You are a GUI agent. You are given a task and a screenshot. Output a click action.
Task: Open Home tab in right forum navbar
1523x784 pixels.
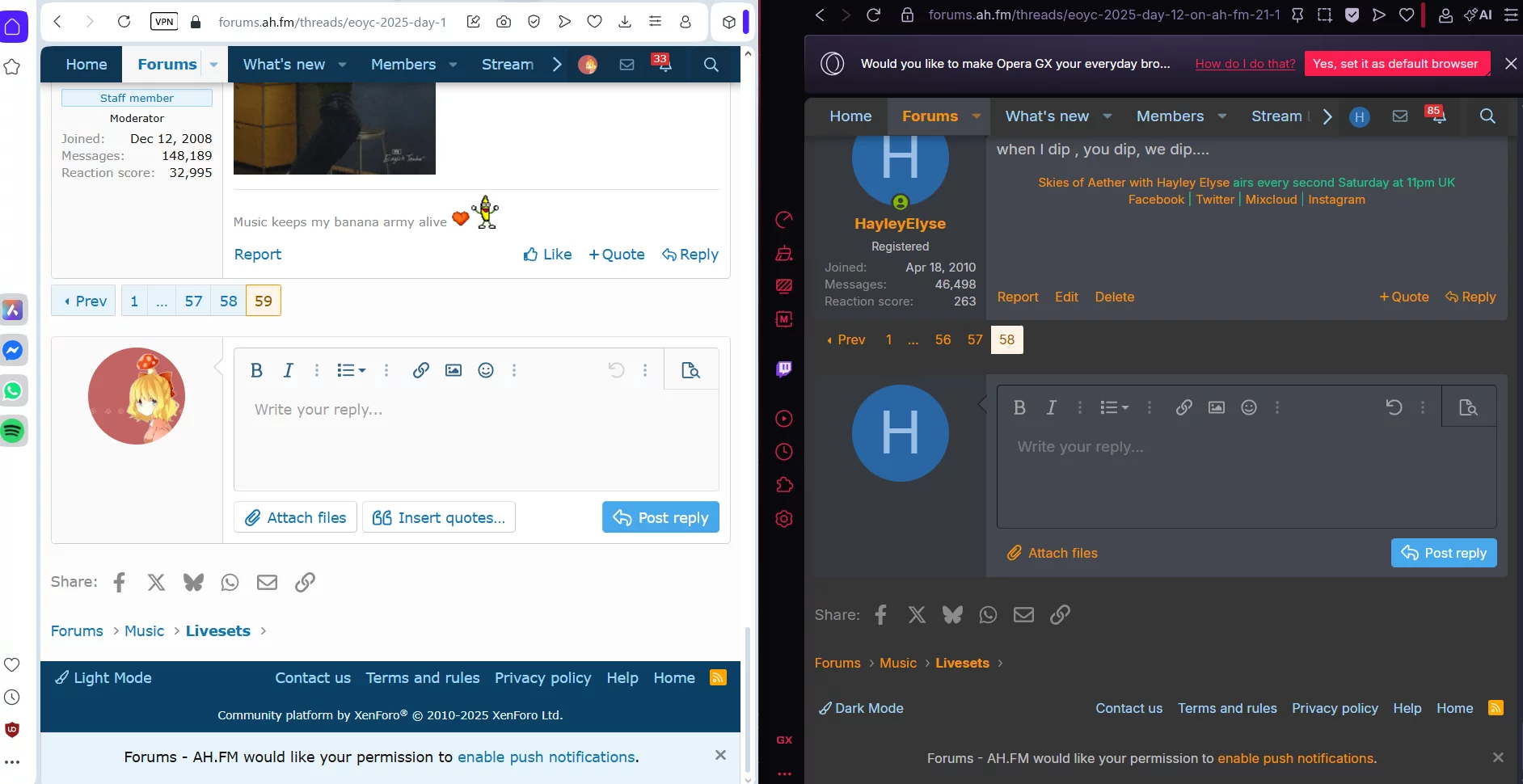(850, 116)
